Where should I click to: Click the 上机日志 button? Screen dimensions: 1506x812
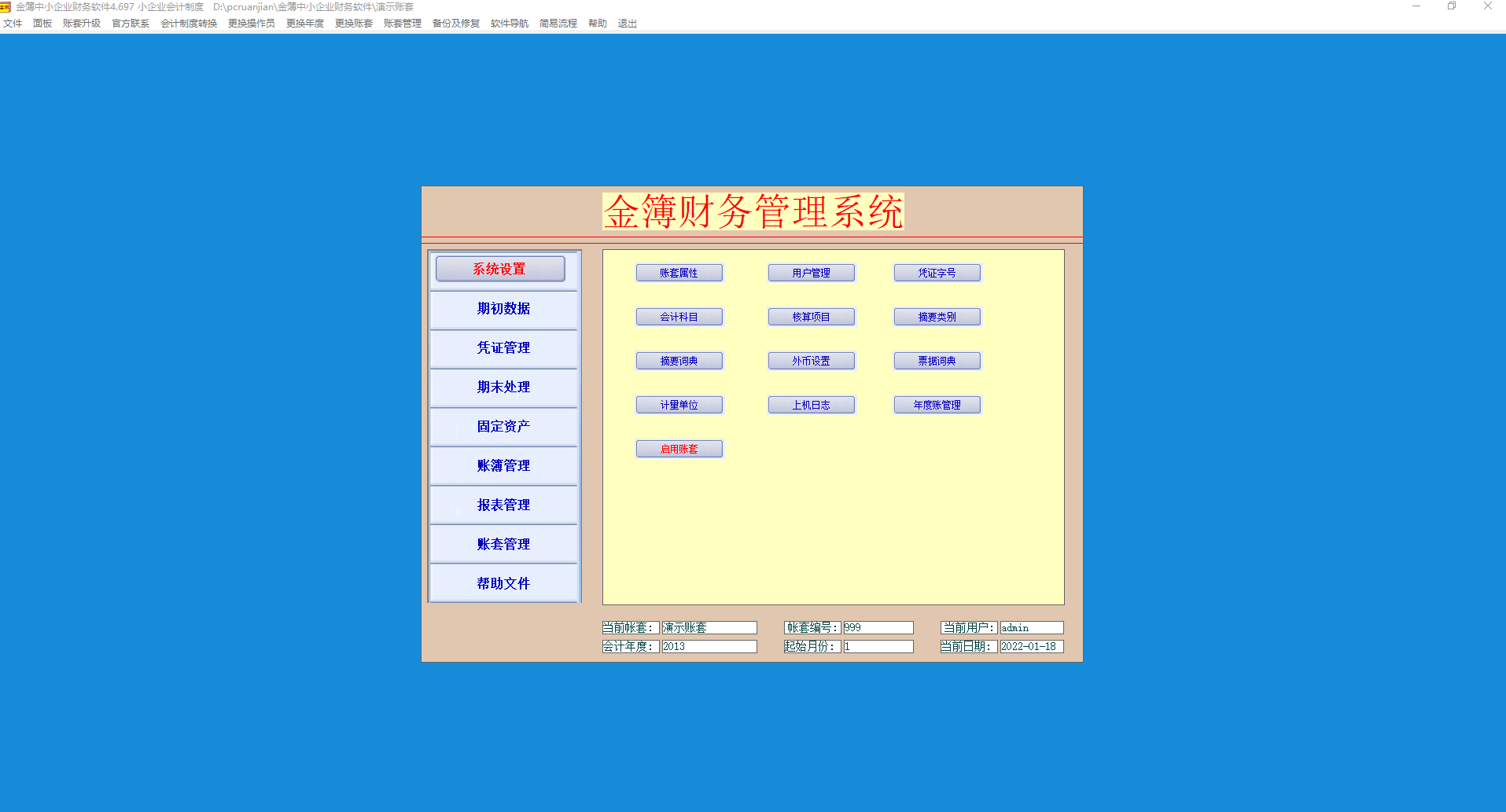[x=812, y=405]
